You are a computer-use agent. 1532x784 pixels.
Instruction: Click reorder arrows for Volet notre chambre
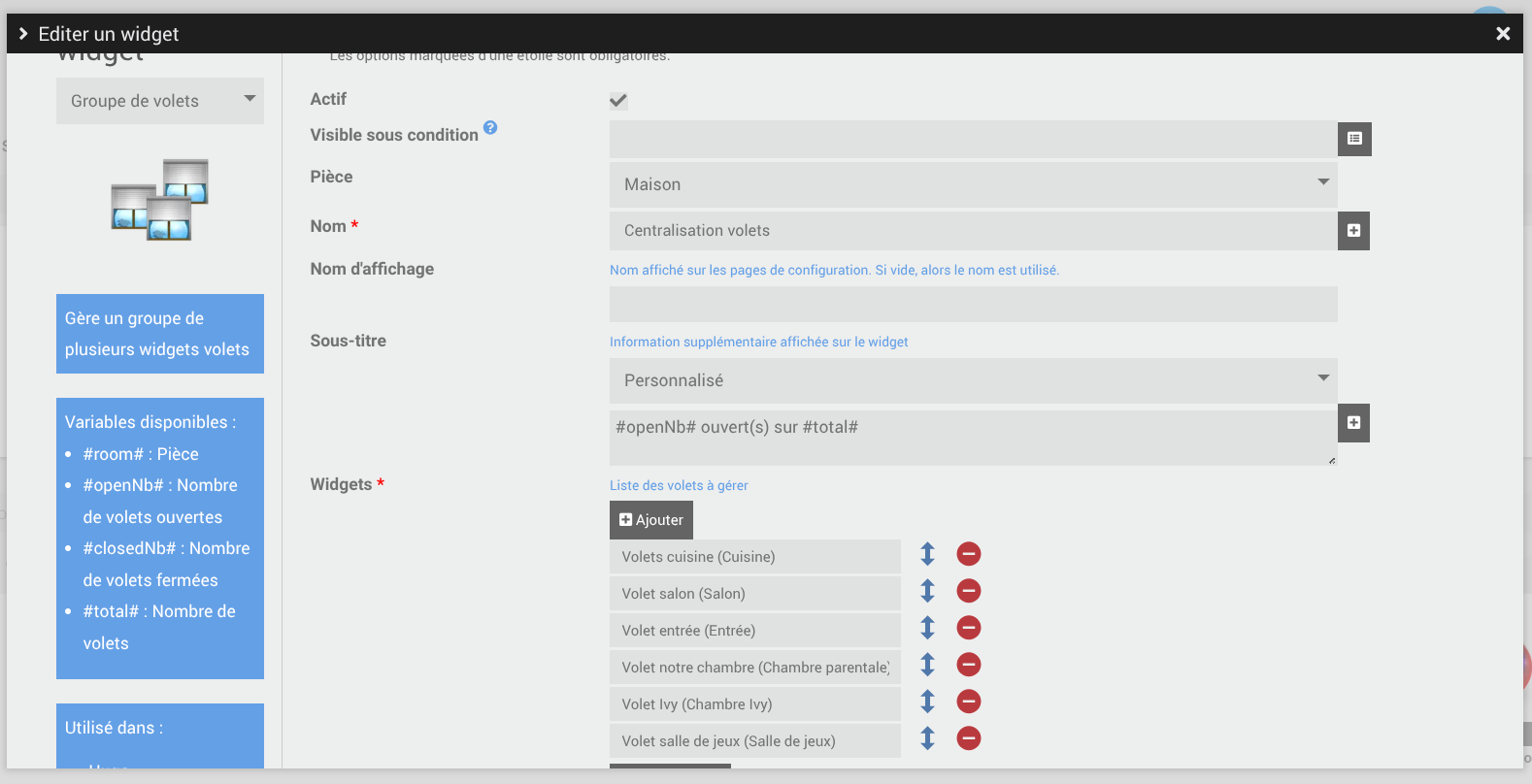[x=927, y=665]
